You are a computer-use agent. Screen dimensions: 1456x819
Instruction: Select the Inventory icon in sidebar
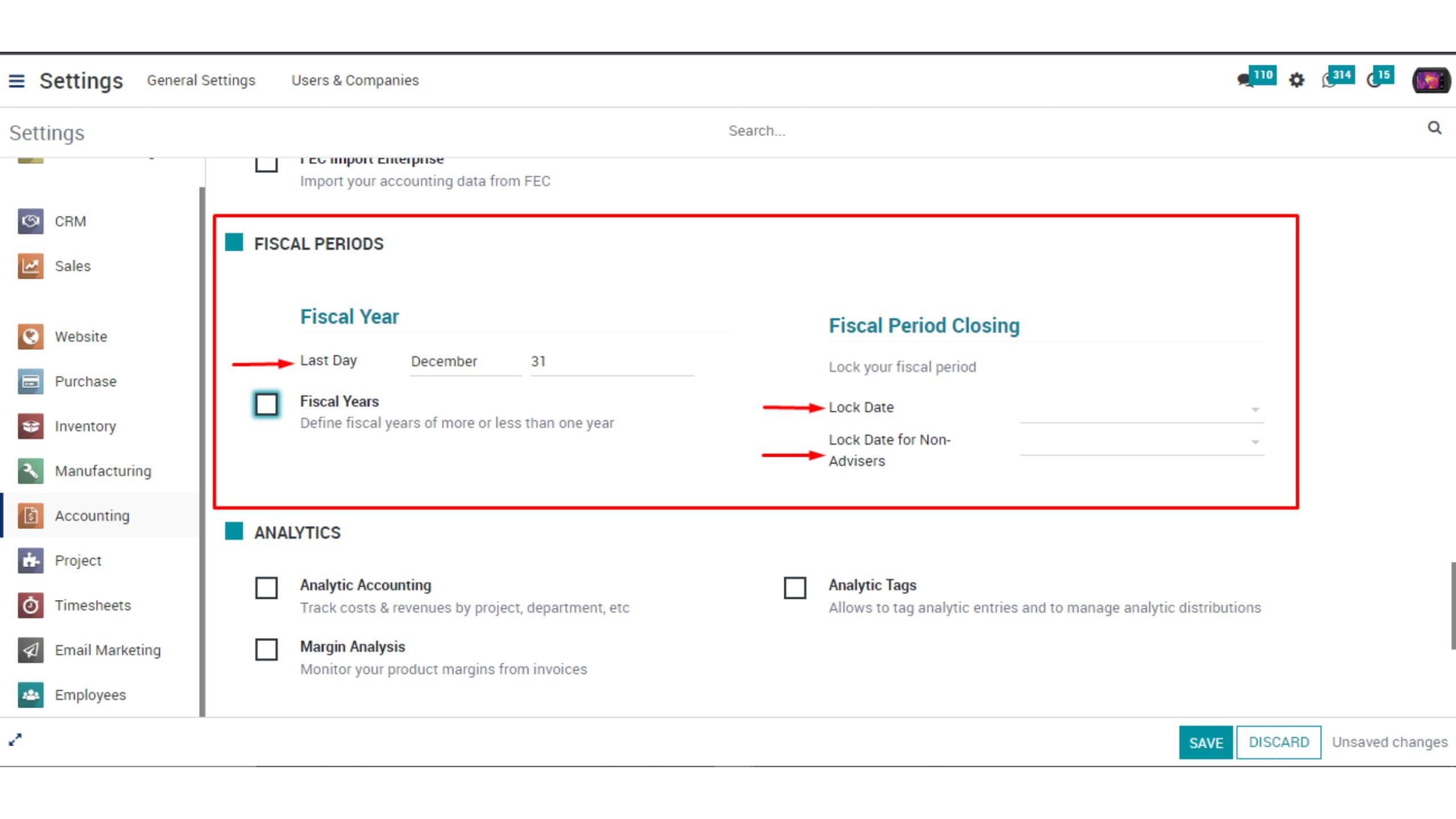pyautogui.click(x=31, y=426)
